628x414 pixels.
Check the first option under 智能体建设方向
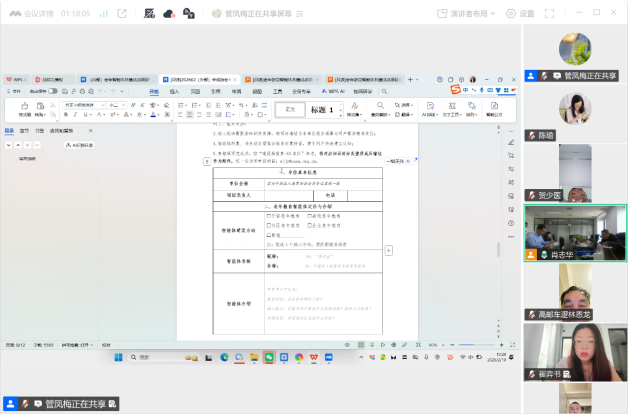[268, 216]
